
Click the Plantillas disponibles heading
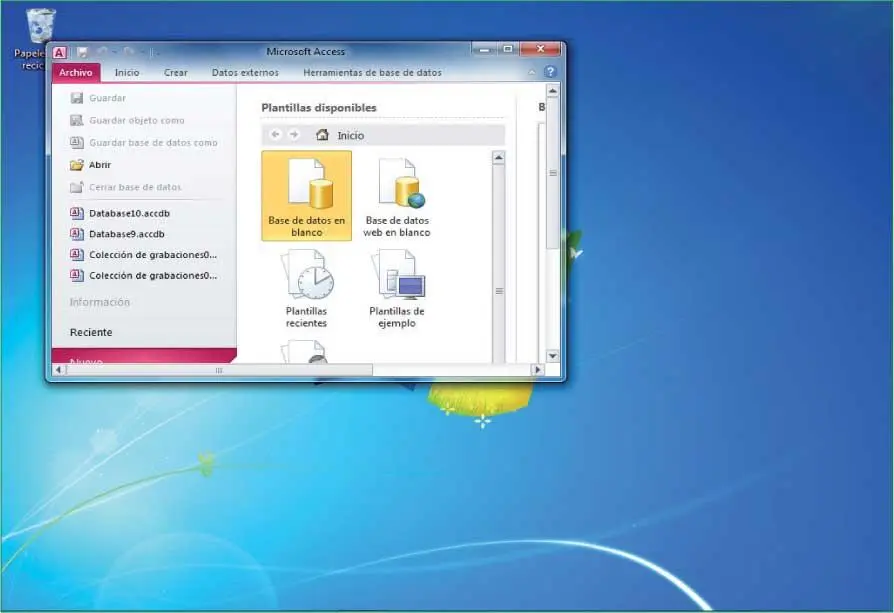[319, 107]
